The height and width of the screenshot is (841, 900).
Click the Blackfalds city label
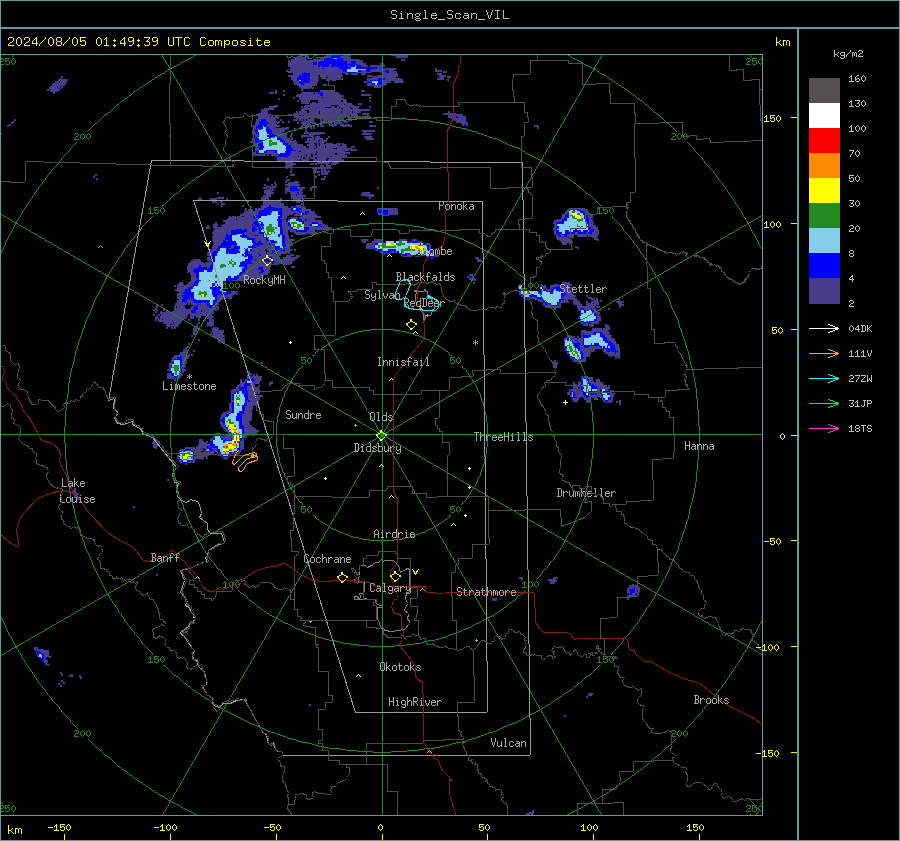[x=425, y=277]
